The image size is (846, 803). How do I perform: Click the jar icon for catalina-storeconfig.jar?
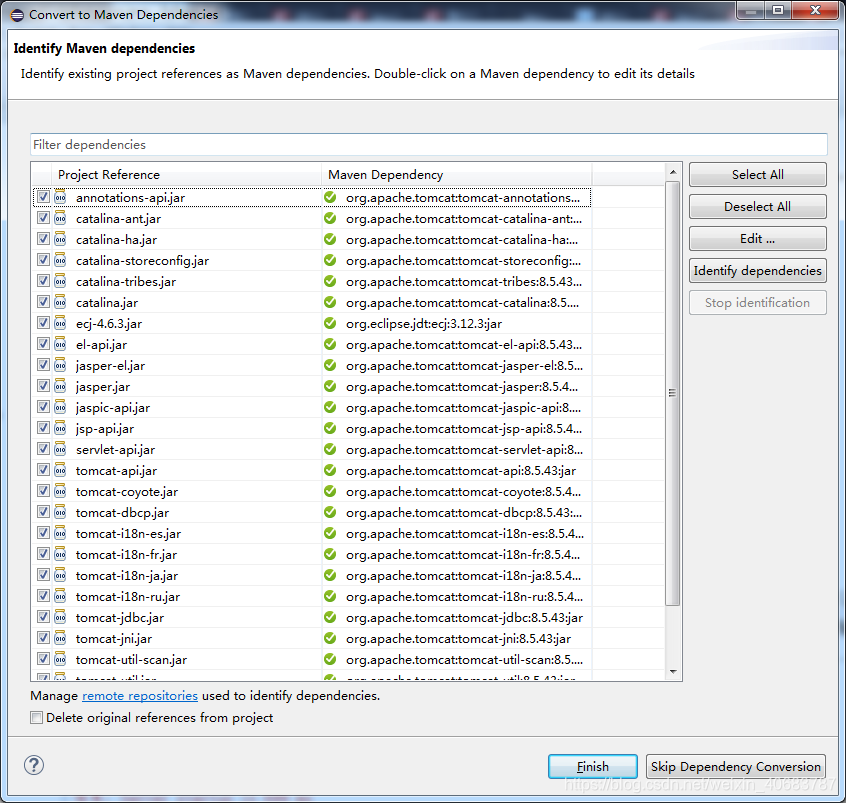coord(60,261)
